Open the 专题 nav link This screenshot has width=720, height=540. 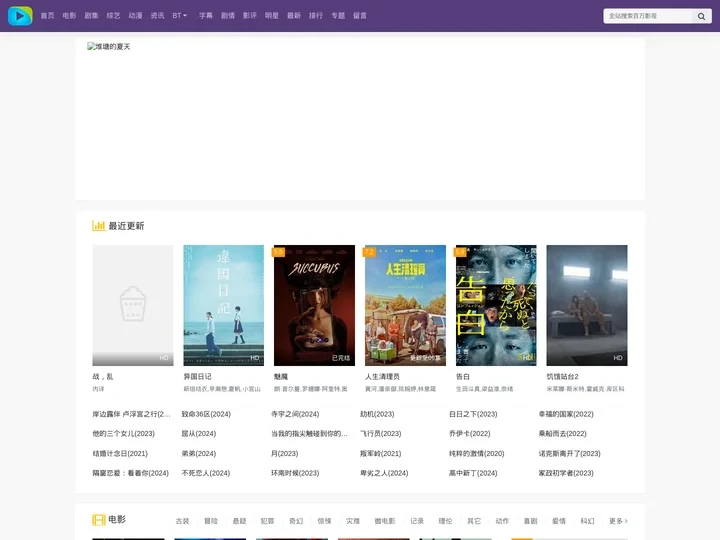coord(338,16)
